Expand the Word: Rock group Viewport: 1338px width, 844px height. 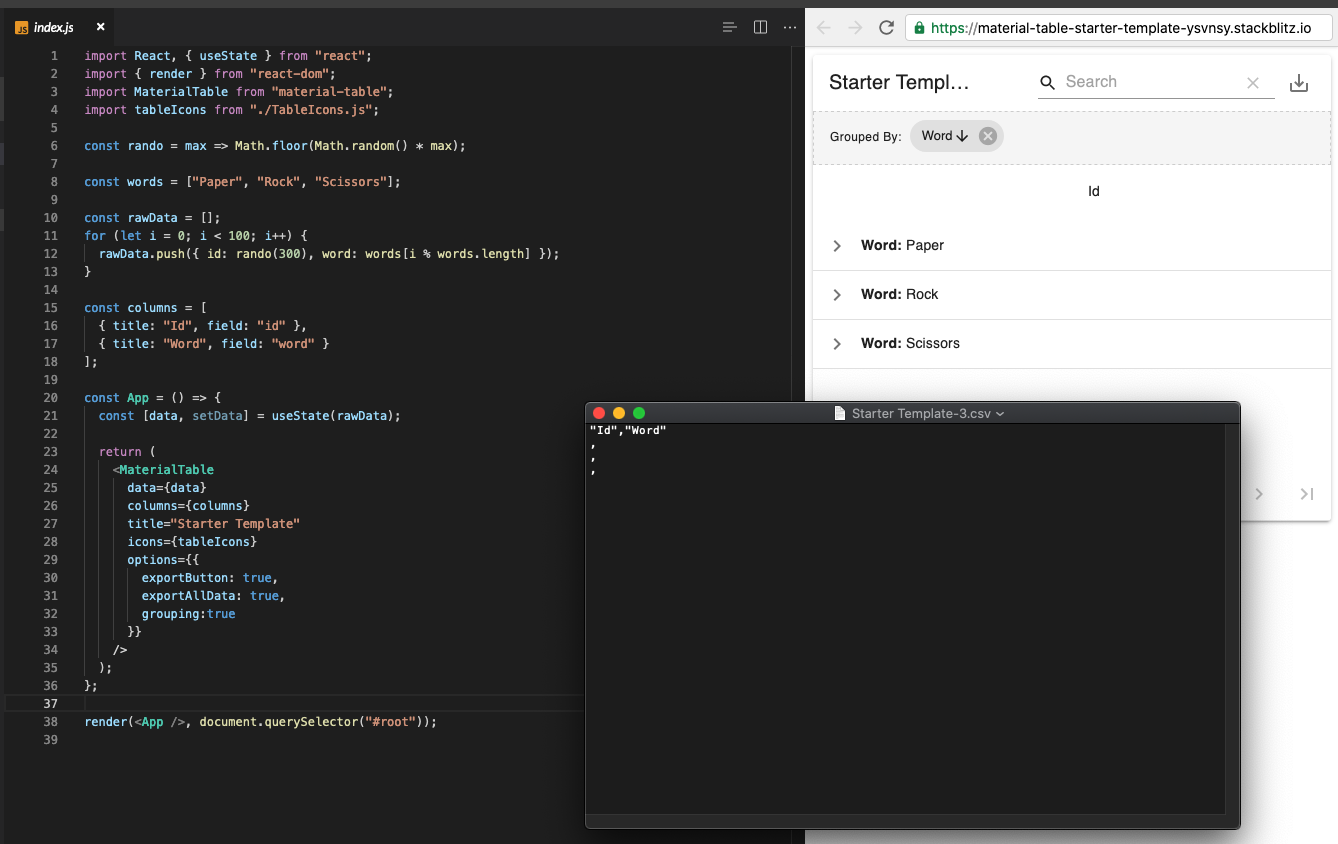click(837, 294)
